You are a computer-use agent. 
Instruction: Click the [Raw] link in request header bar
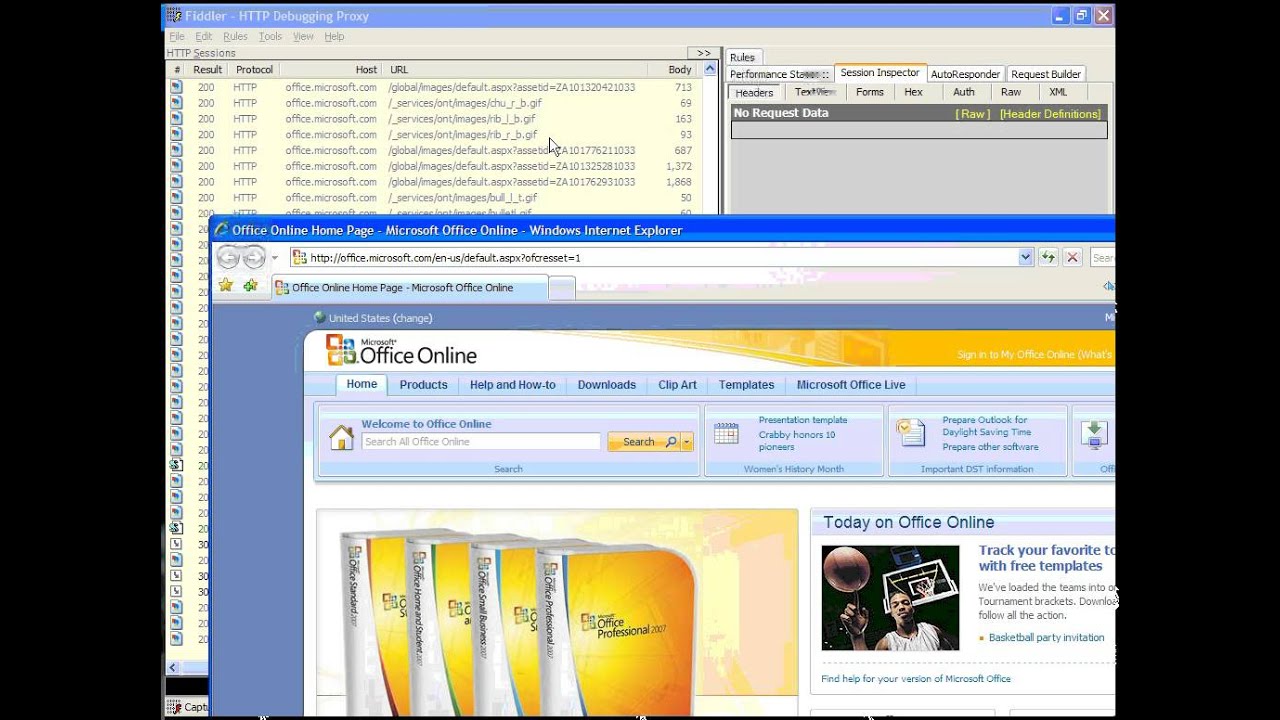pyautogui.click(x=973, y=114)
